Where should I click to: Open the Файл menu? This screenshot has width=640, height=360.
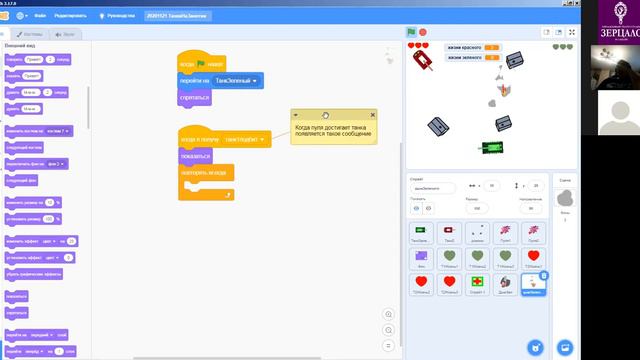click(x=40, y=16)
